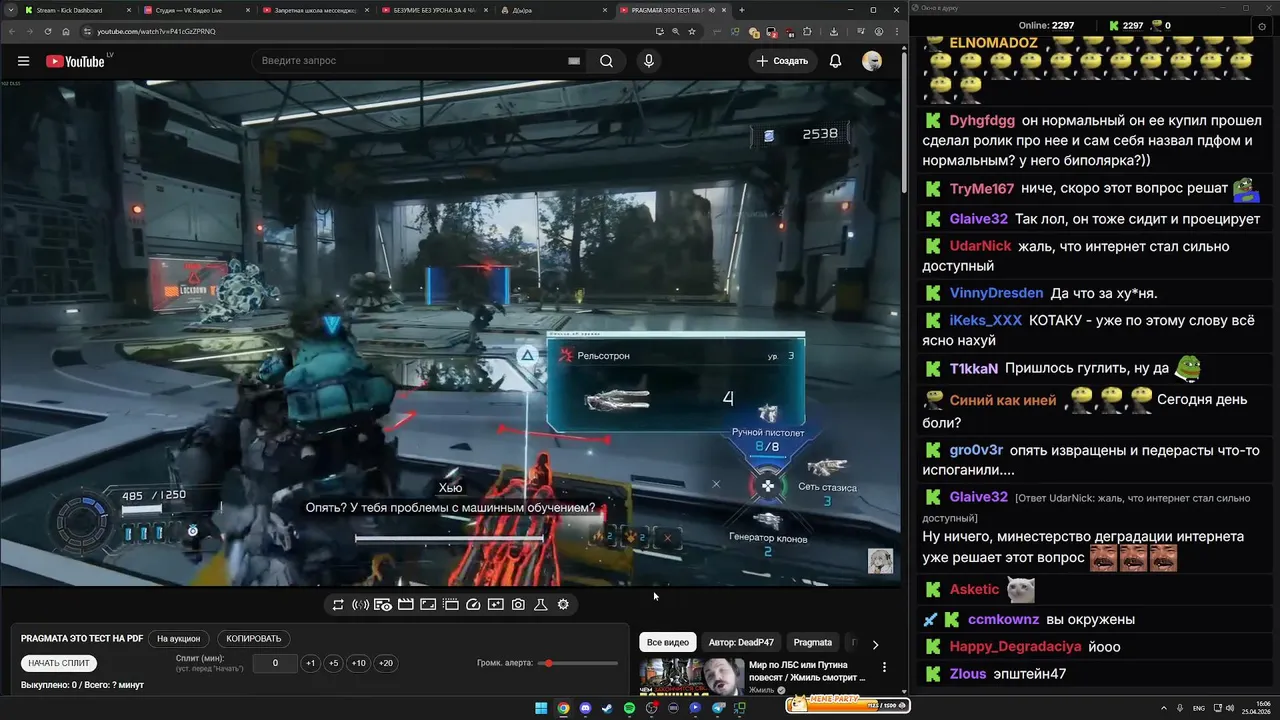This screenshot has width=1280, height=720.
Task: Open the YouTube account avatar menu
Action: click(x=872, y=61)
